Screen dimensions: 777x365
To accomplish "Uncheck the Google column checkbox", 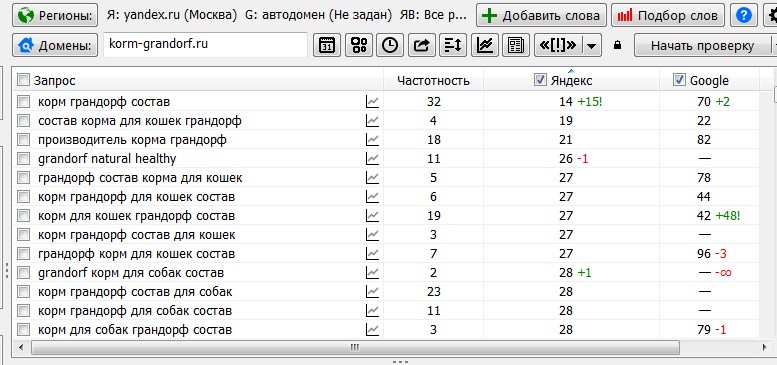I will click(x=679, y=80).
